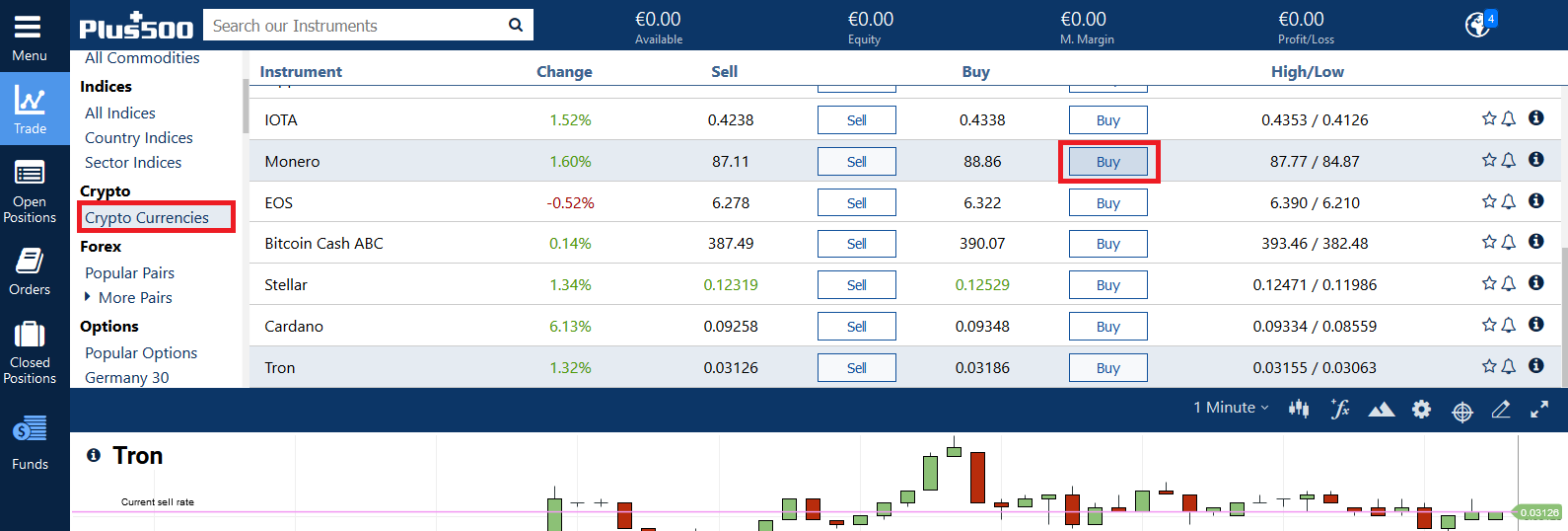
Task: Click Sell button for EOS
Action: 857,203
